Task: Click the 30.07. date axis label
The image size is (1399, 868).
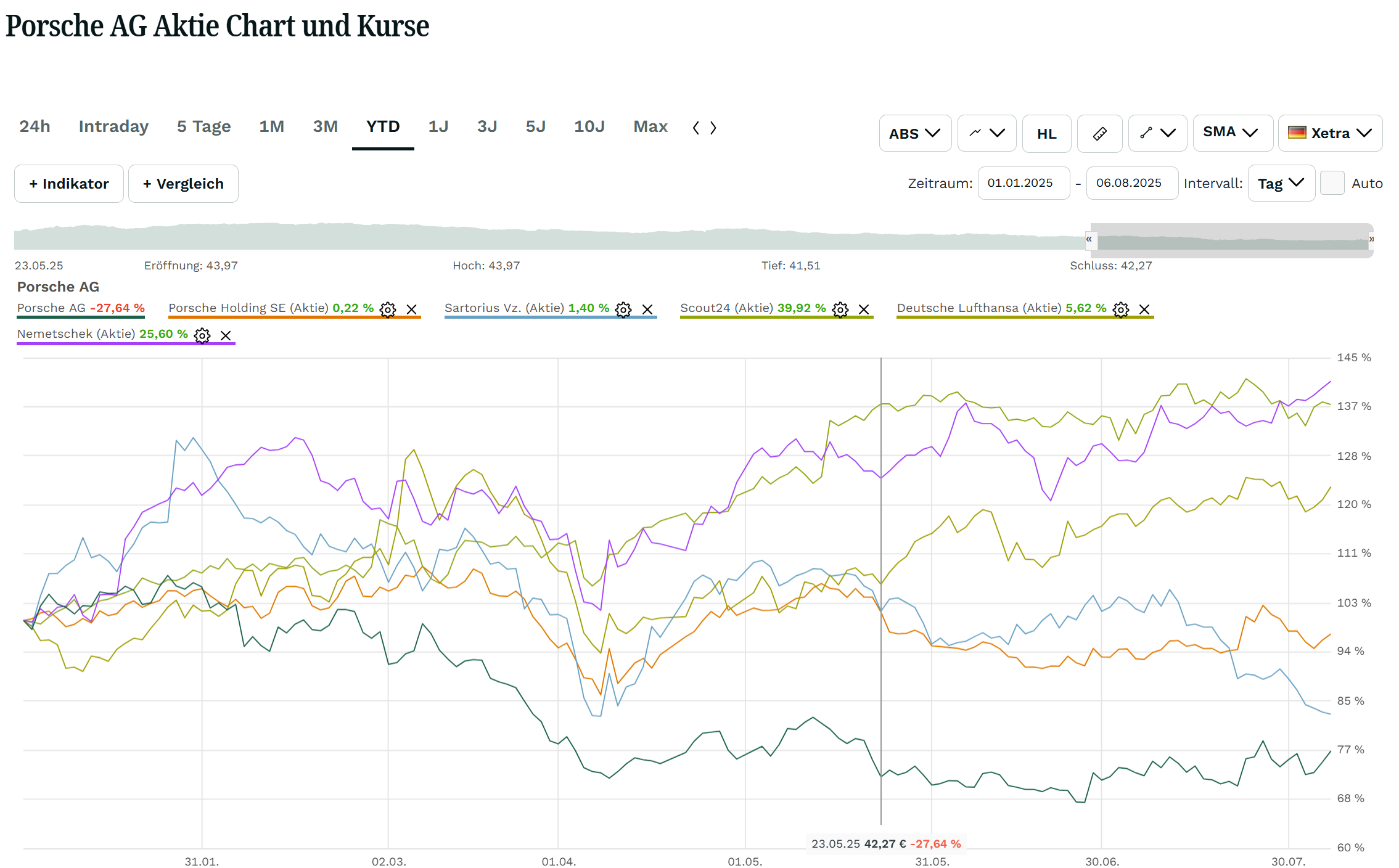Action: coord(1288,862)
